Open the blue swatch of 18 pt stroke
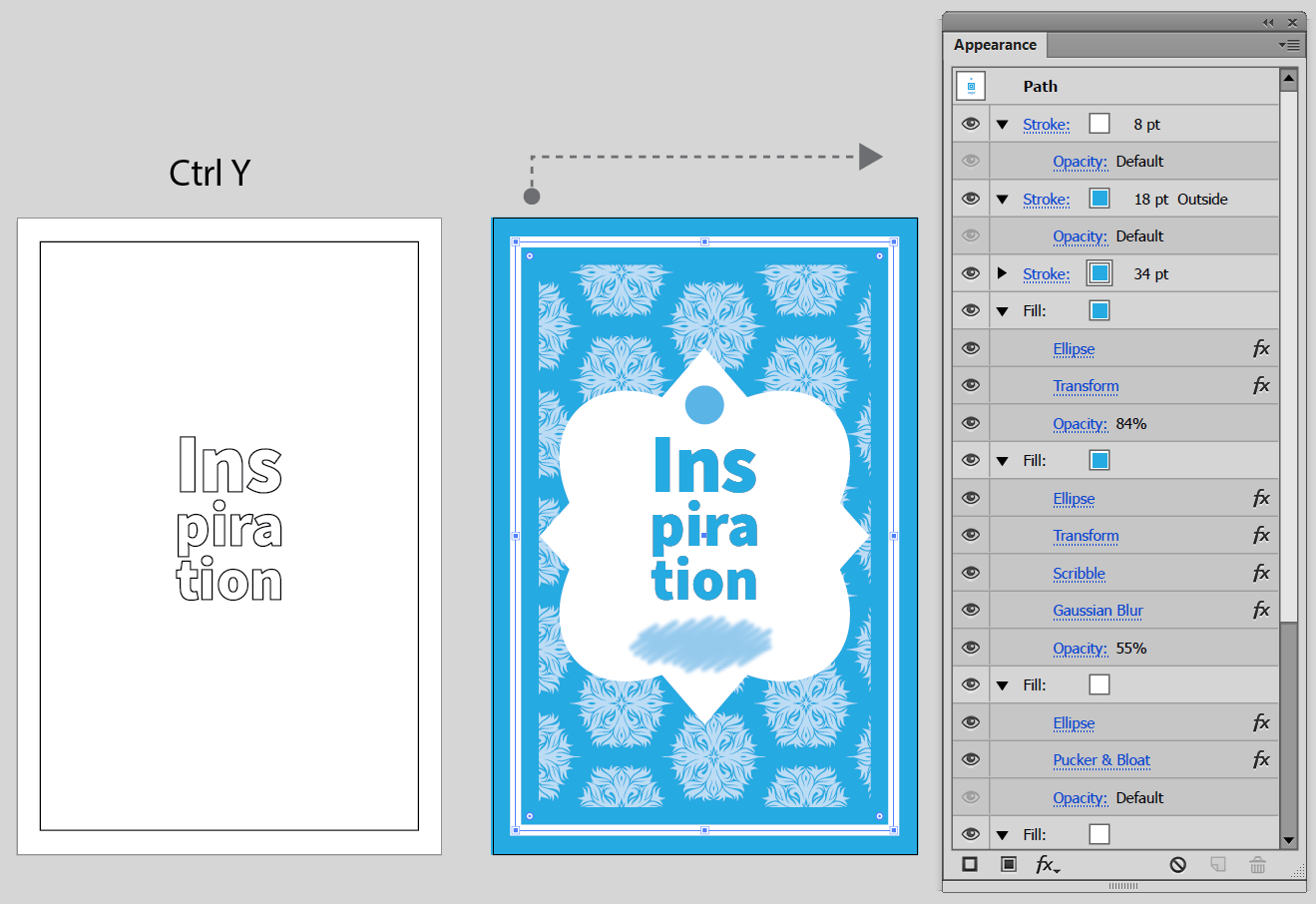The width and height of the screenshot is (1316, 904). pos(1099,199)
